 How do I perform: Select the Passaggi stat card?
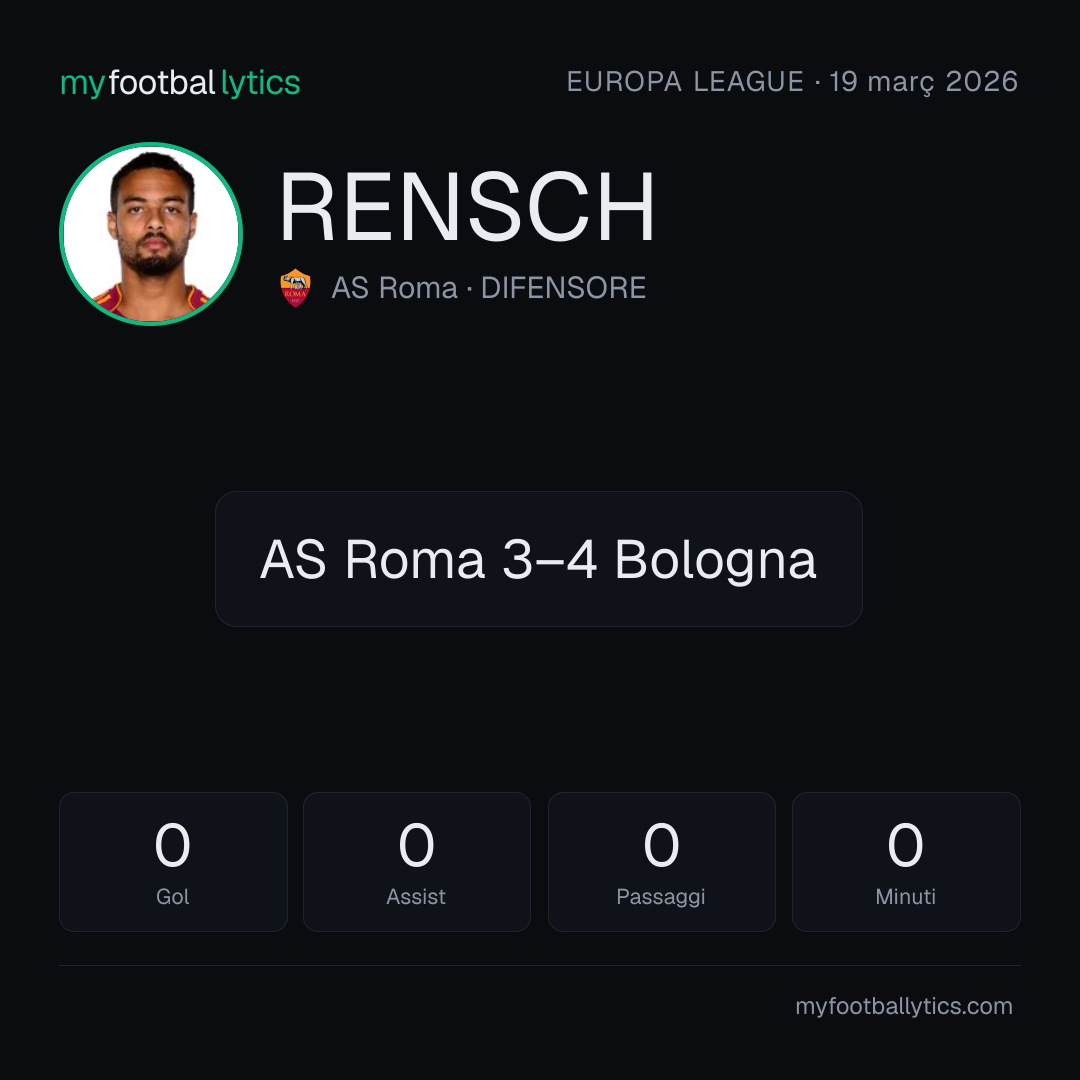[x=661, y=862]
